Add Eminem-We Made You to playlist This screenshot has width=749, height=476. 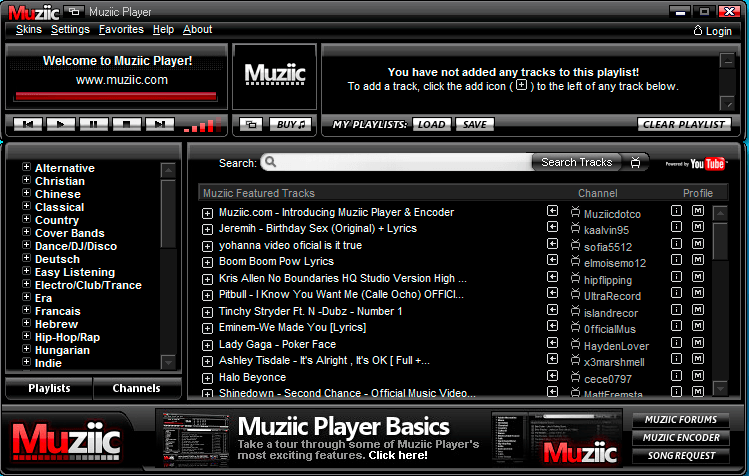tap(207, 328)
